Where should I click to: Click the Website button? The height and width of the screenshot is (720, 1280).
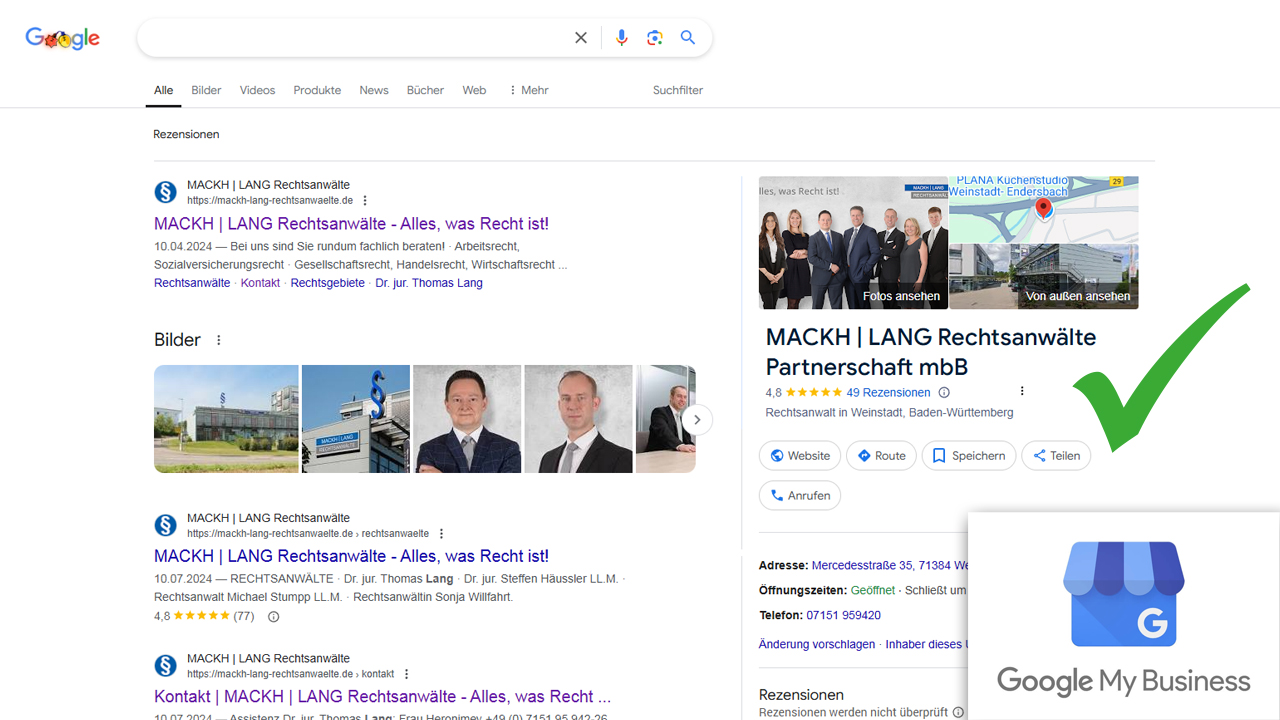point(799,456)
